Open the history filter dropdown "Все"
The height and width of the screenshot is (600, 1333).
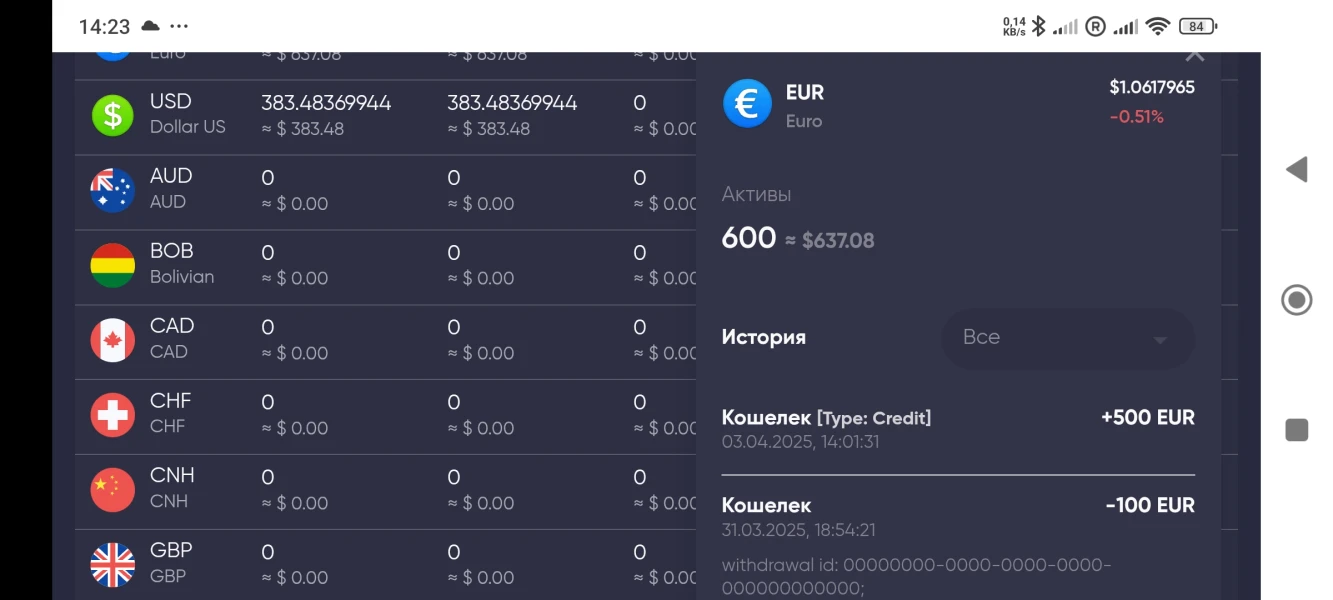1067,338
